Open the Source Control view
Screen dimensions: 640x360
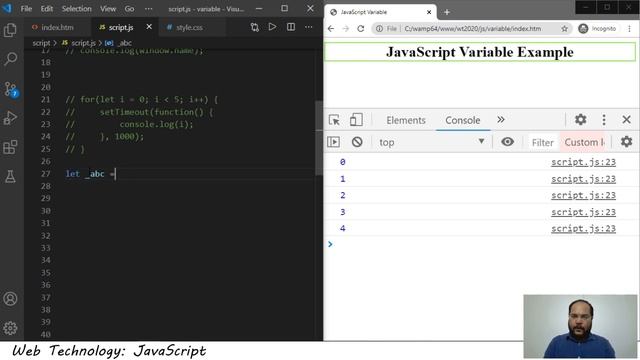tap(10, 89)
